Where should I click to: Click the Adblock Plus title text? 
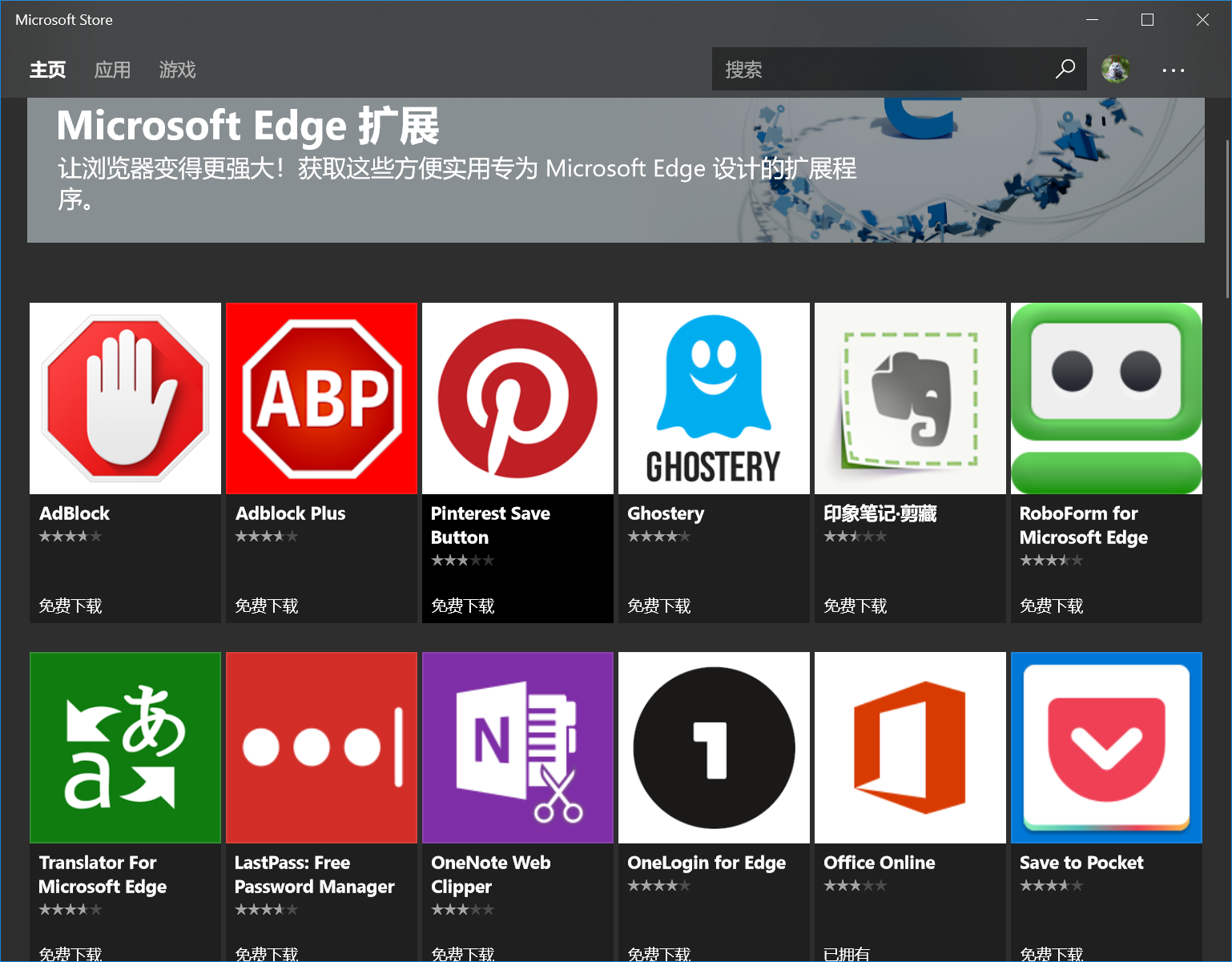[290, 513]
